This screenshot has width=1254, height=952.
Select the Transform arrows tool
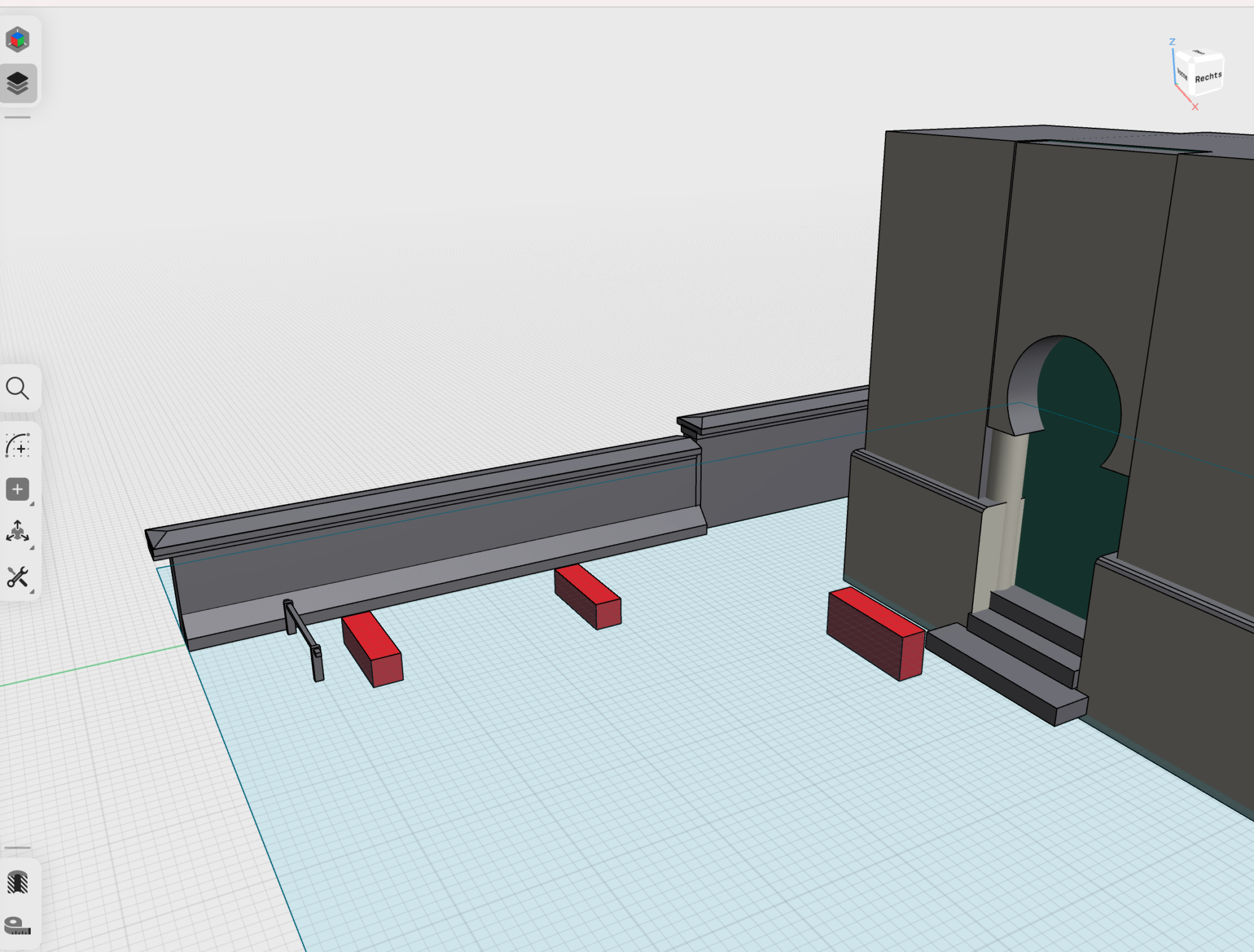pyautogui.click(x=18, y=531)
